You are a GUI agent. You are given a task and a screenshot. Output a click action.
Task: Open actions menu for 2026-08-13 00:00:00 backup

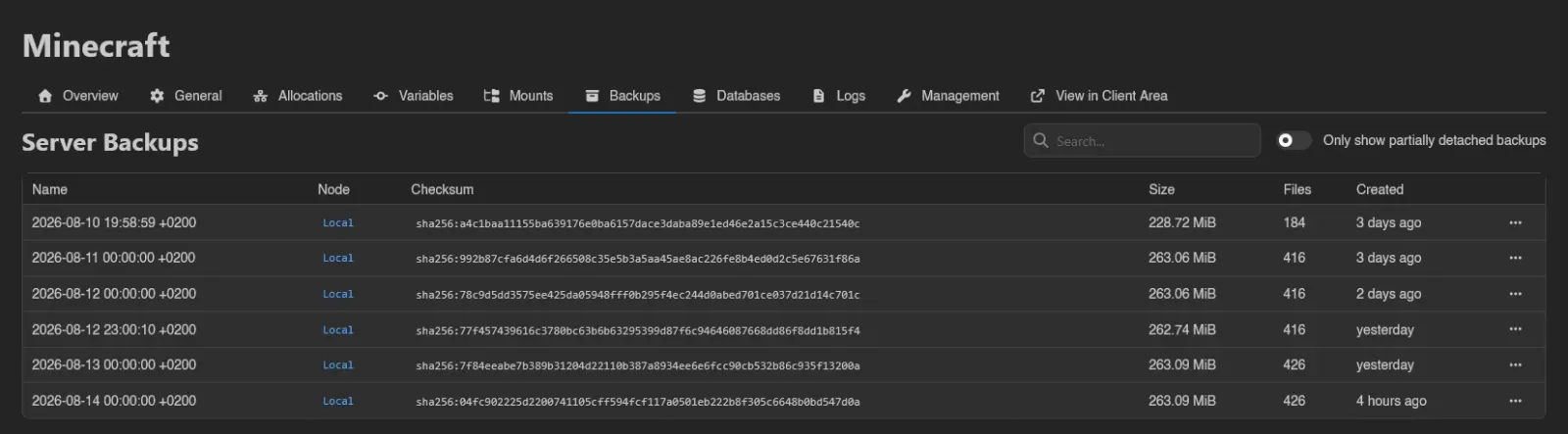(x=1515, y=365)
